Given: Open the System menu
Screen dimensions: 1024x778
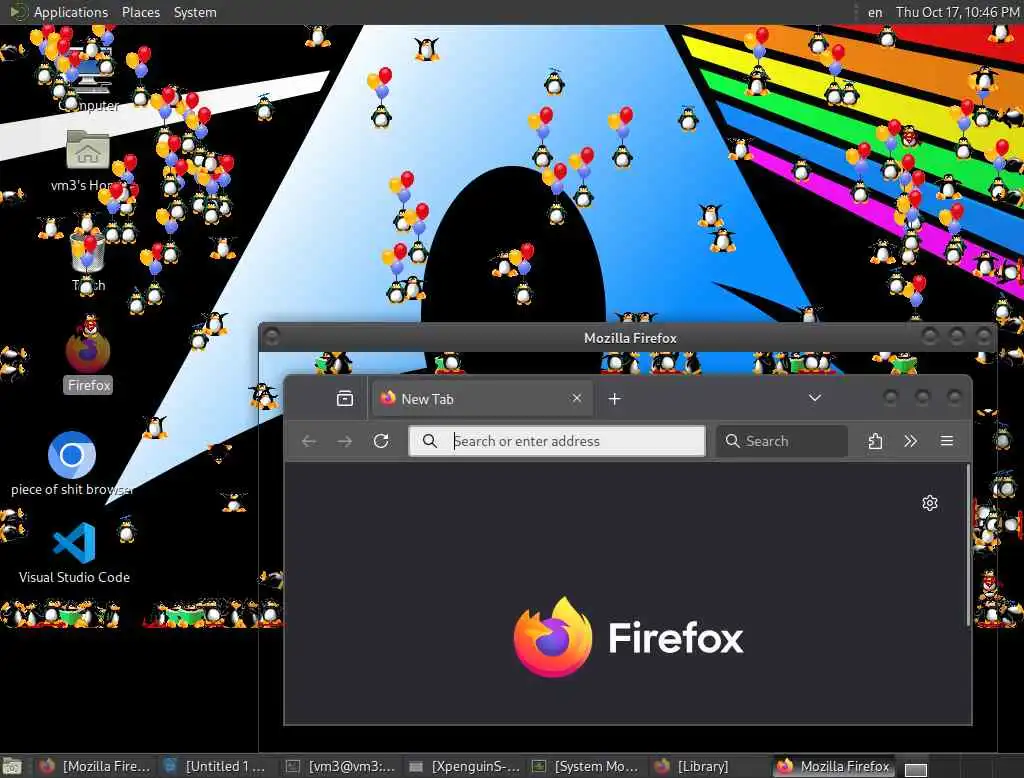Looking at the screenshot, I should point(195,12).
